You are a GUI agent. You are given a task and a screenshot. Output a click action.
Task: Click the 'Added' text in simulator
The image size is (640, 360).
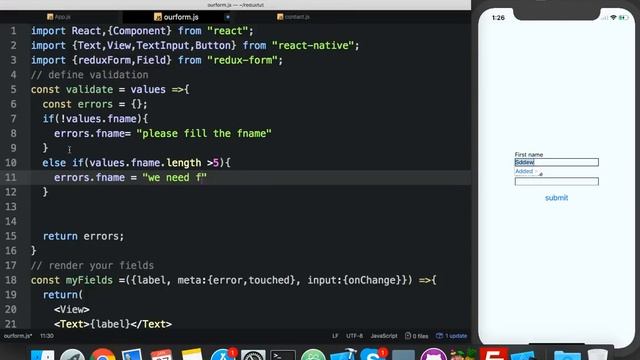tap(524, 171)
